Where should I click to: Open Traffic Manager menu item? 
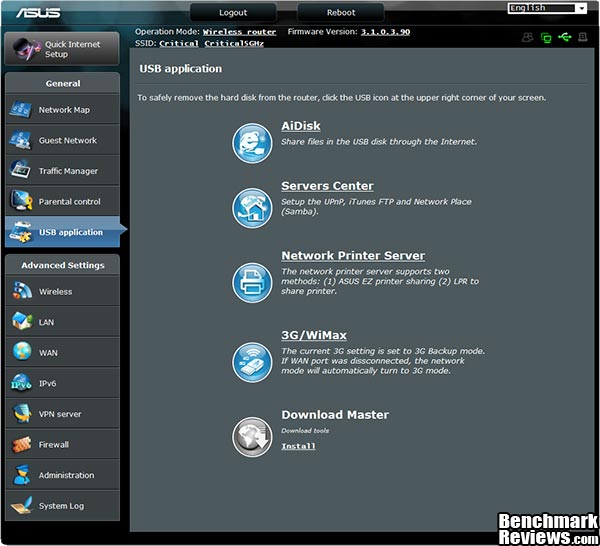[62, 170]
